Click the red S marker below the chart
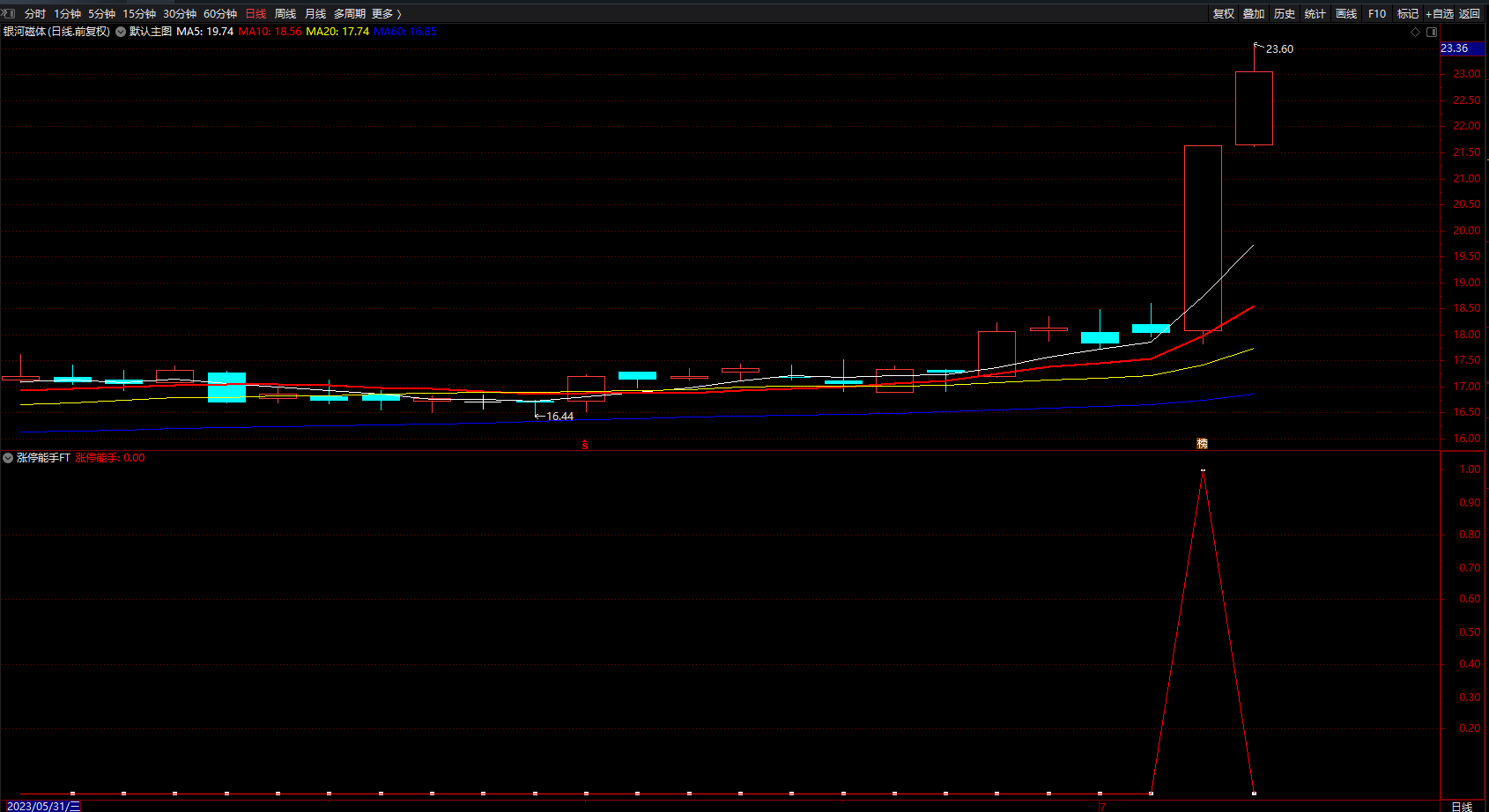 [585, 445]
